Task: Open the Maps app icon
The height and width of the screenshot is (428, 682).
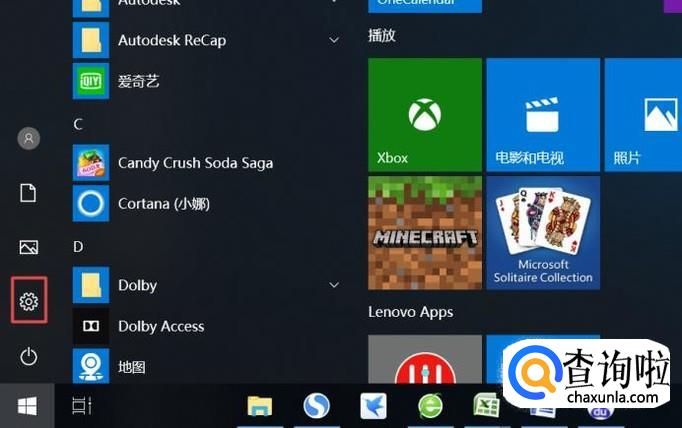Action: click(91, 366)
